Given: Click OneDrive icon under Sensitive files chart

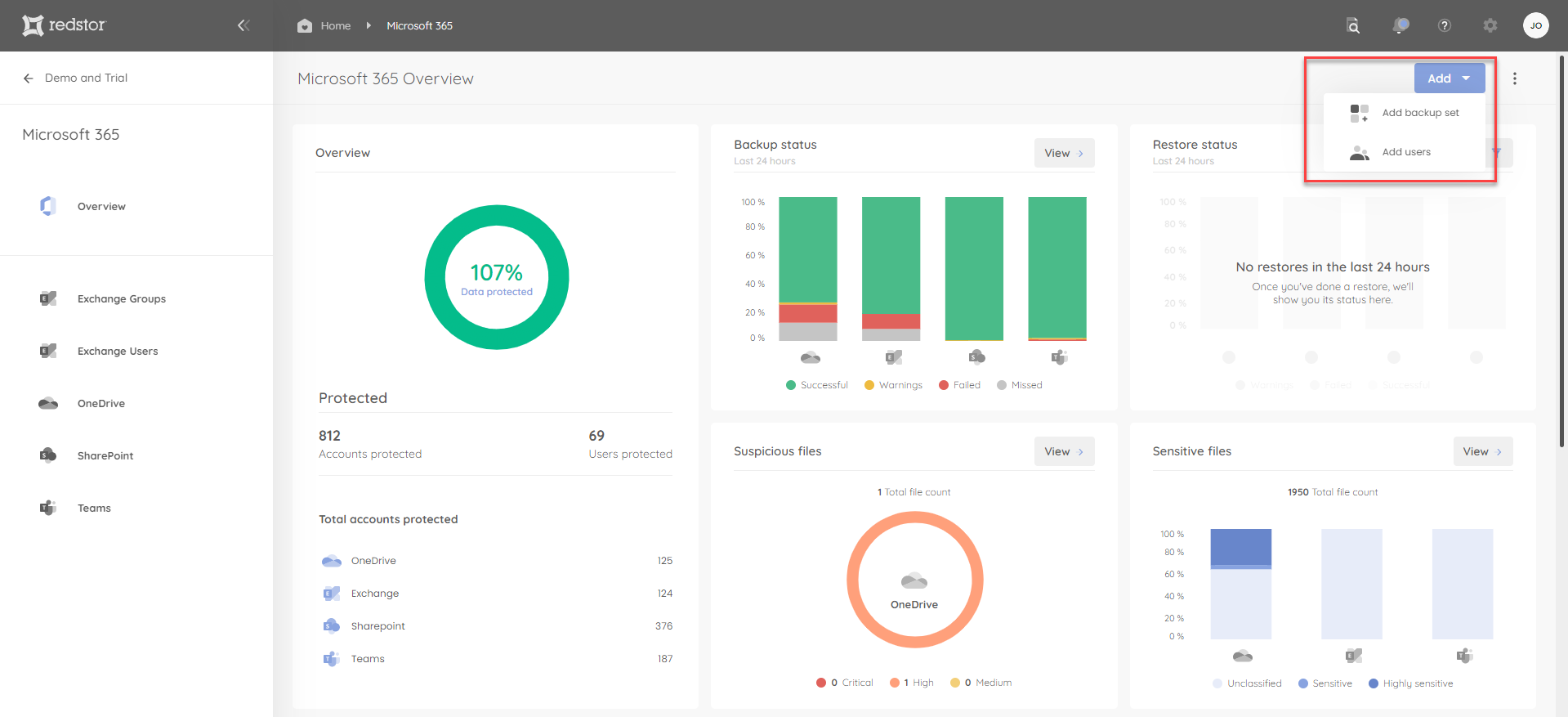Looking at the screenshot, I should [1242, 656].
